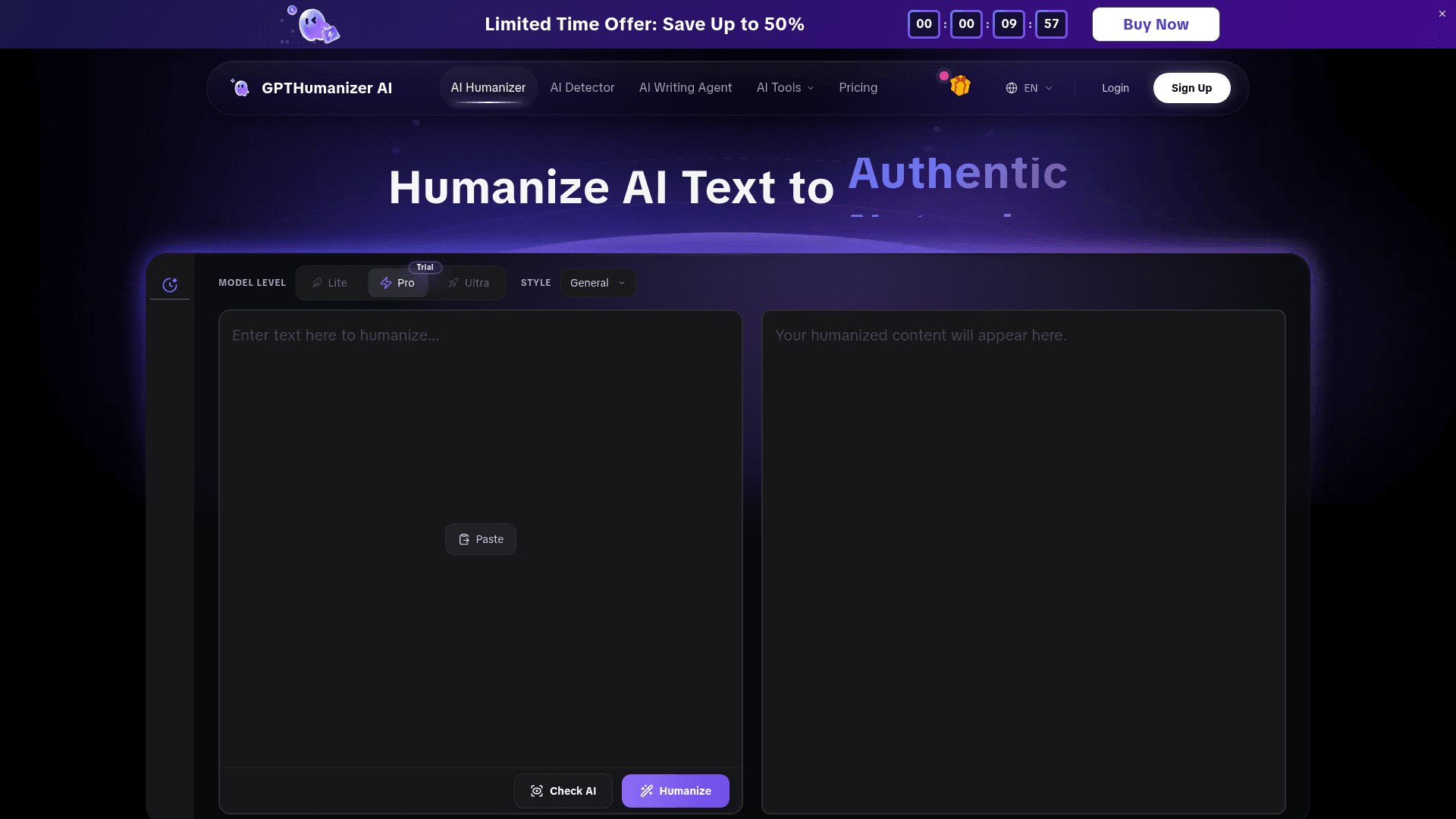The height and width of the screenshot is (819, 1456).
Task: Click the Paste clipboard icon in input area
Action: [464, 539]
